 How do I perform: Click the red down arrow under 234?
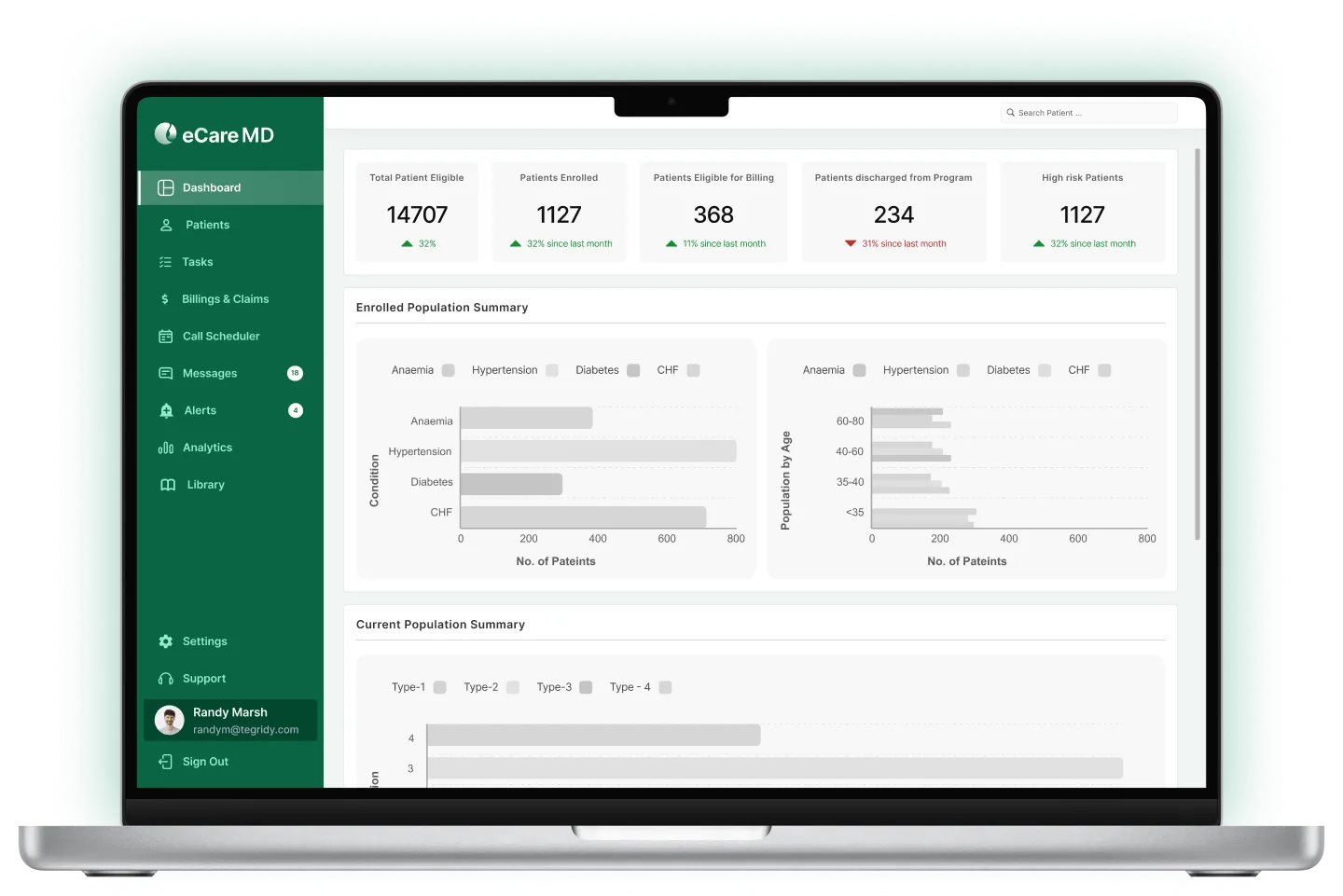(851, 243)
